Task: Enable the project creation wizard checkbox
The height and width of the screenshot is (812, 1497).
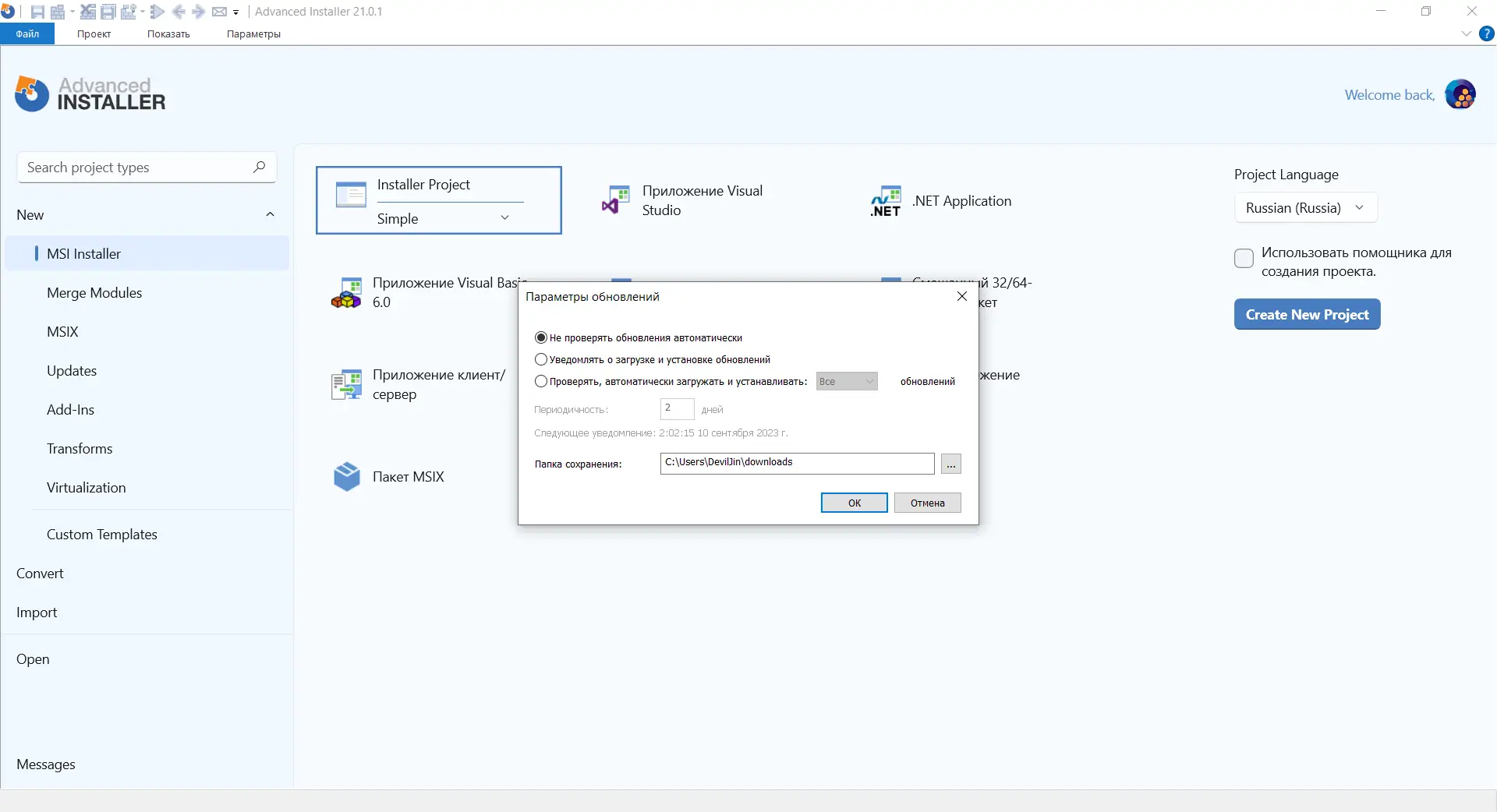Action: (1244, 258)
